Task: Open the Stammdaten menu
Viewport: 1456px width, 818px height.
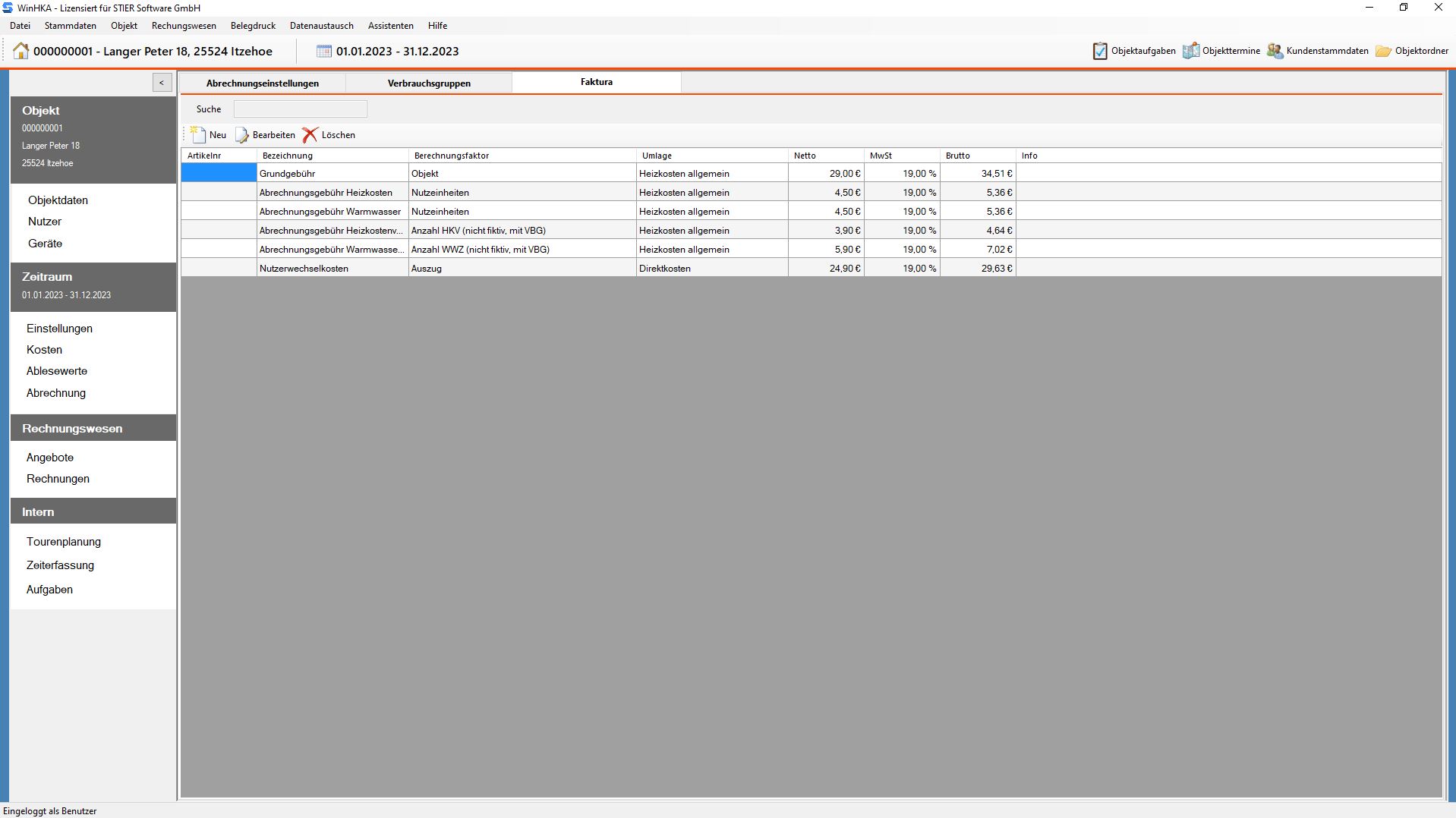Action: 71,26
